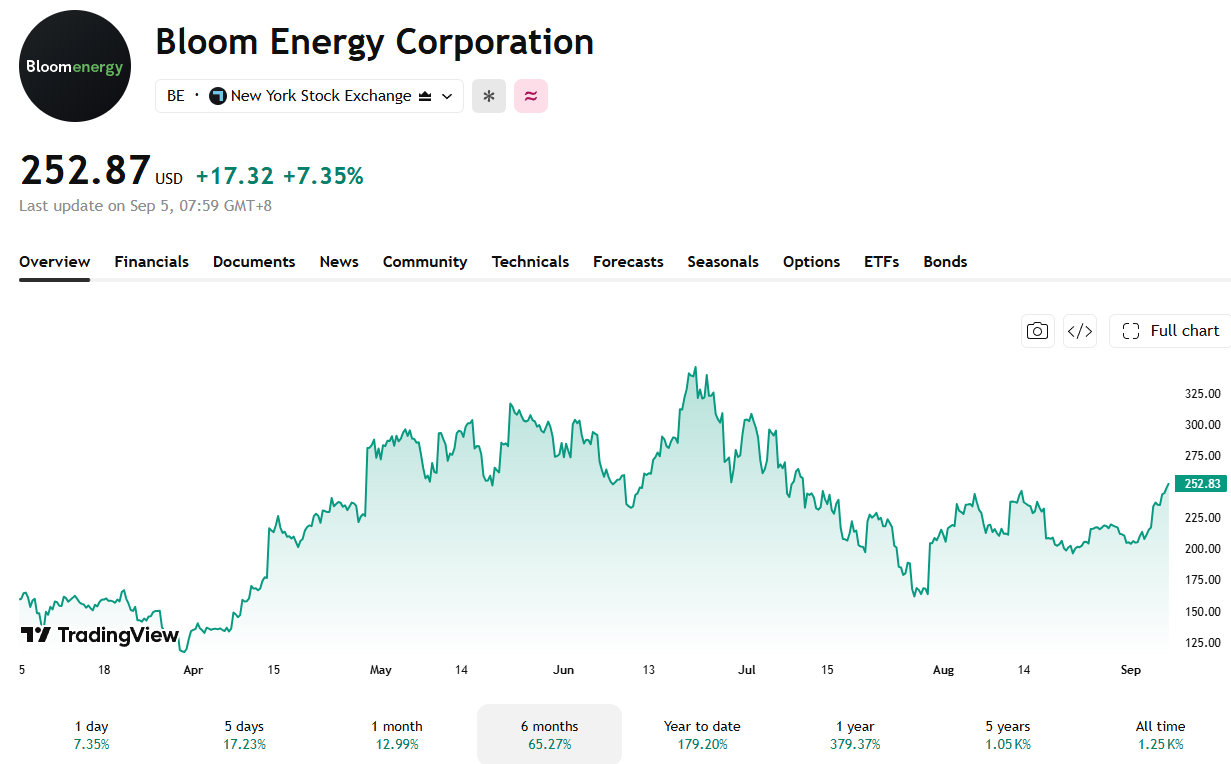Image resolution: width=1231 pixels, height=764 pixels.
Task: Select the 6 months range
Action: pyautogui.click(x=549, y=735)
